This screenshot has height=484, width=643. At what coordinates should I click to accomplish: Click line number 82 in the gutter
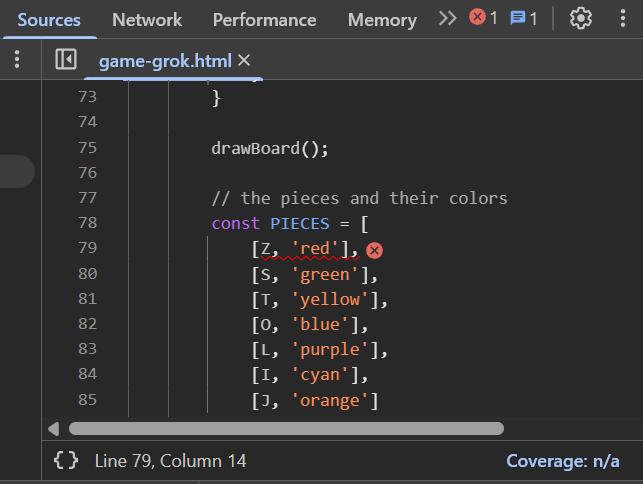tap(87, 324)
